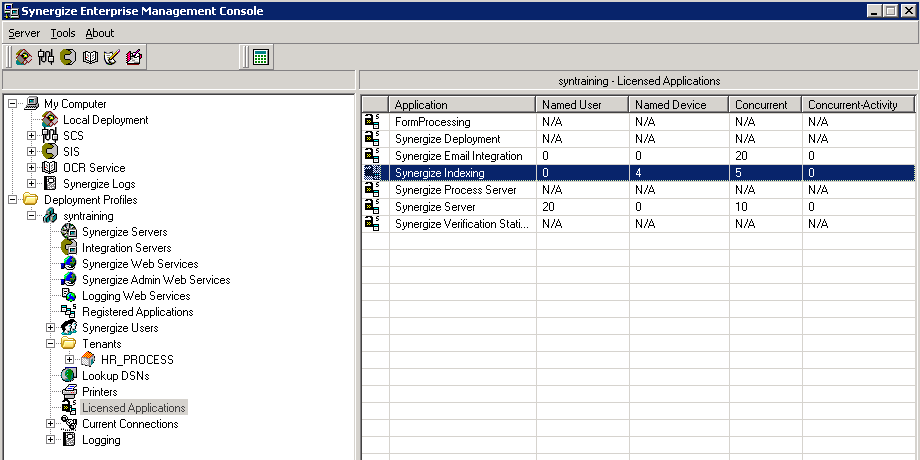Image resolution: width=920 pixels, height=460 pixels.
Task: Click the open book OCR toolbar icon
Action: [x=90, y=57]
